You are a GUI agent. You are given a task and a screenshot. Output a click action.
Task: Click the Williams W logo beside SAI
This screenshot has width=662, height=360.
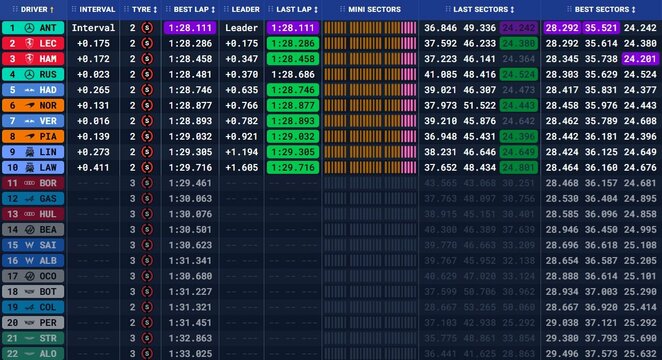(29, 245)
